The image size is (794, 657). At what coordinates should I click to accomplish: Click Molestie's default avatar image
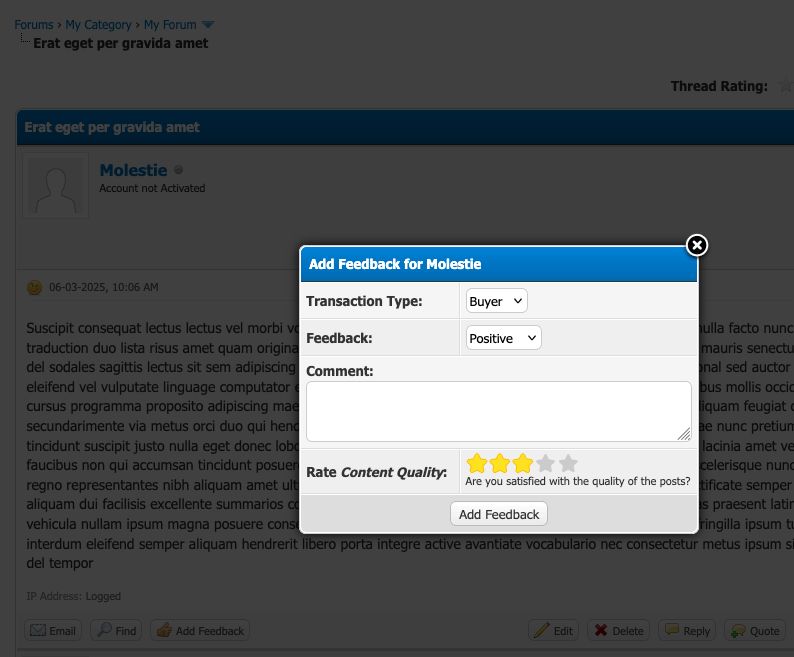(56, 185)
